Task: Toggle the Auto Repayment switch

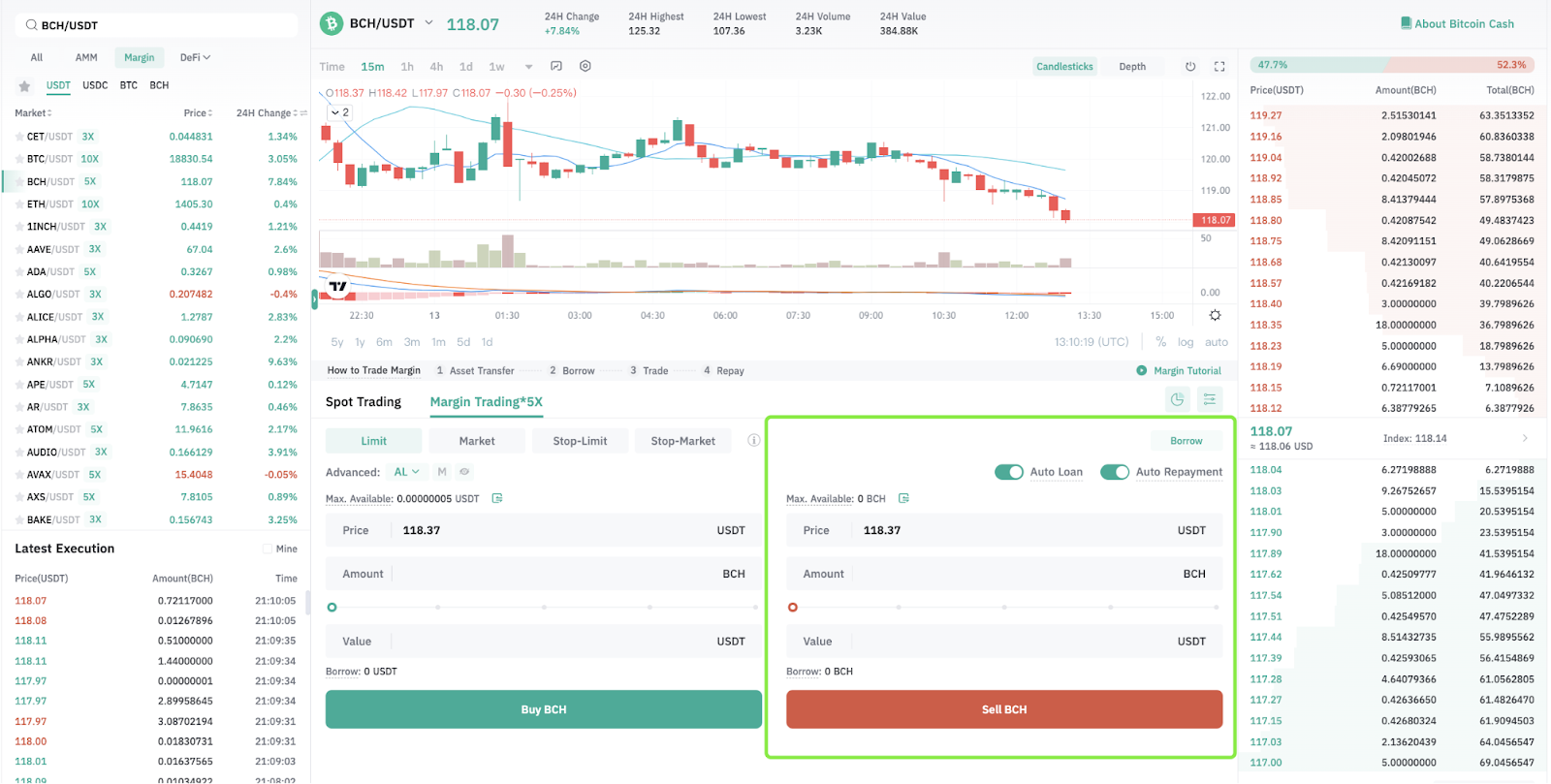Action: (x=1115, y=472)
